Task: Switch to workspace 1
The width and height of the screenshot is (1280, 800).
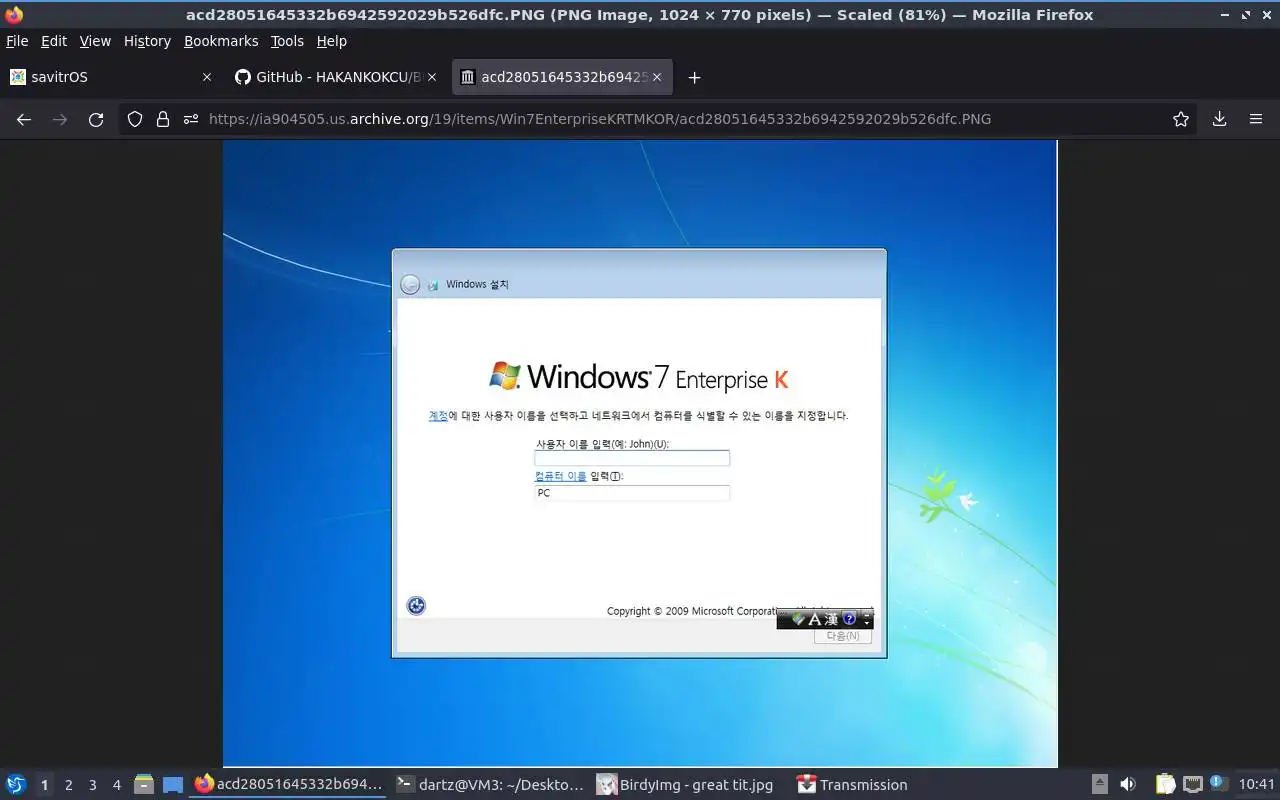Action: (44, 785)
